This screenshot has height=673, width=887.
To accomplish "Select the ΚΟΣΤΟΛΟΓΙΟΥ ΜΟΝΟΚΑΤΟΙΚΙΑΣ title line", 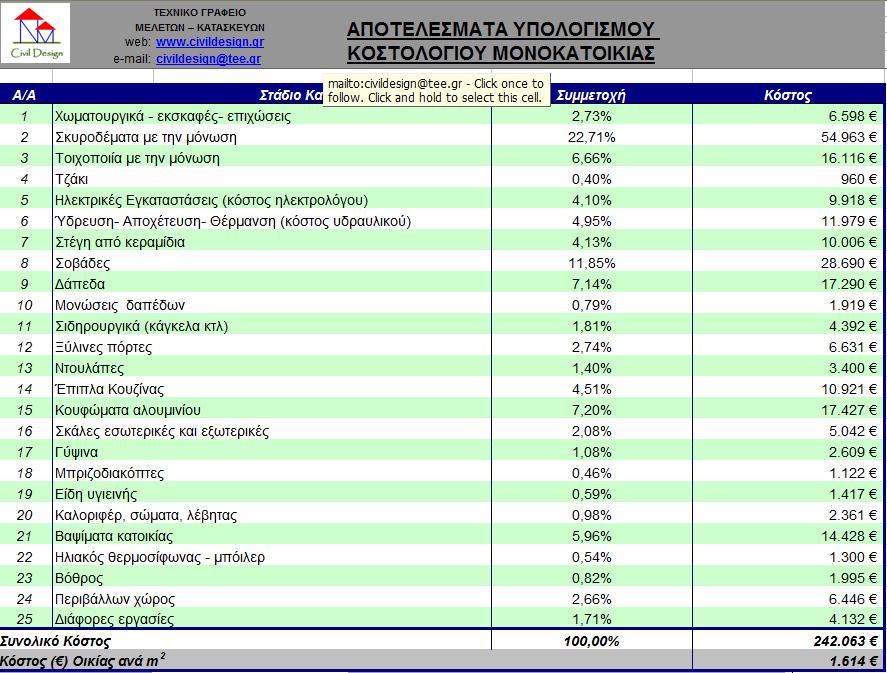I will click(x=501, y=53).
